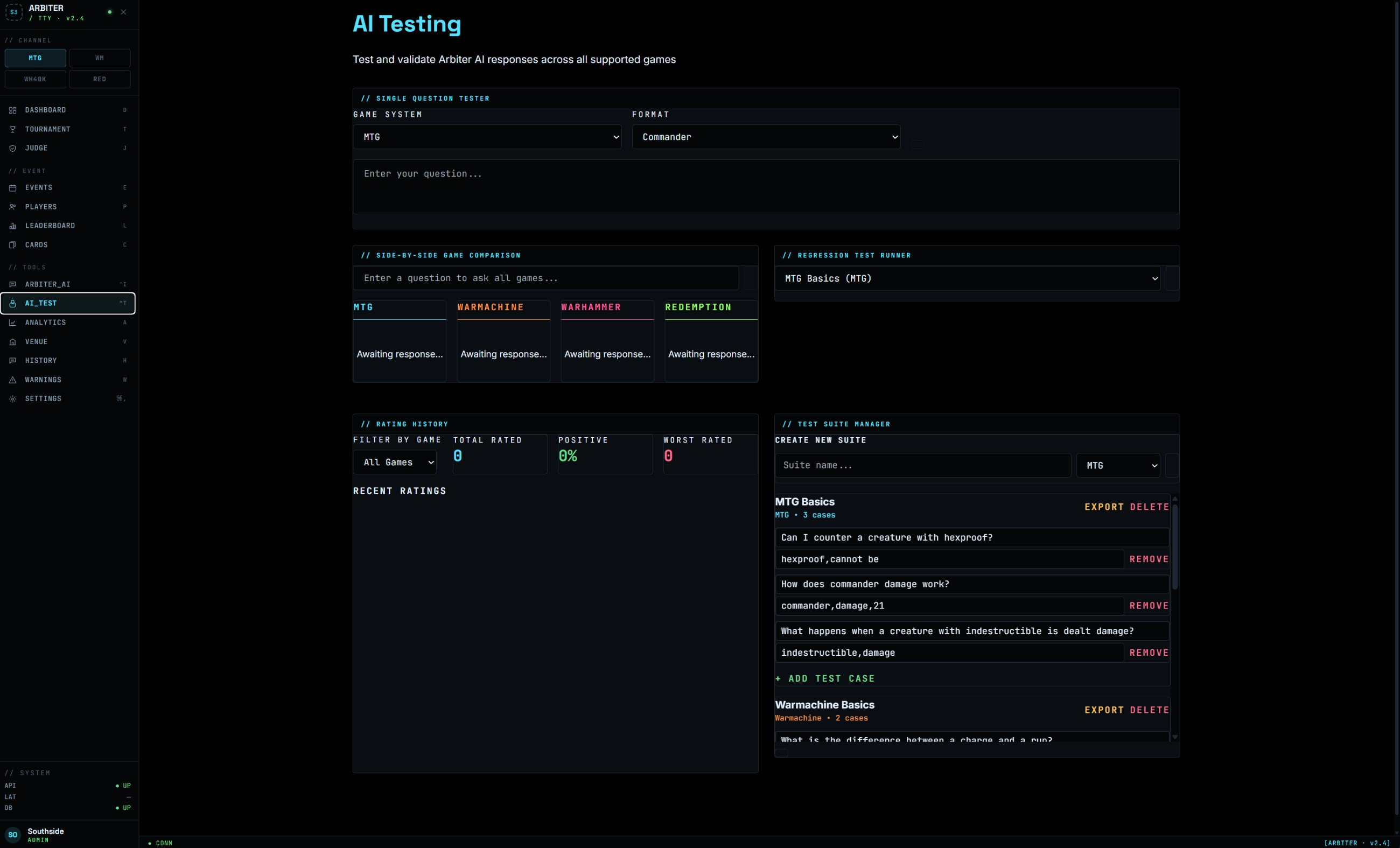Image resolution: width=1400 pixels, height=848 pixels.
Task: Switch channel to WM
Action: [100, 58]
